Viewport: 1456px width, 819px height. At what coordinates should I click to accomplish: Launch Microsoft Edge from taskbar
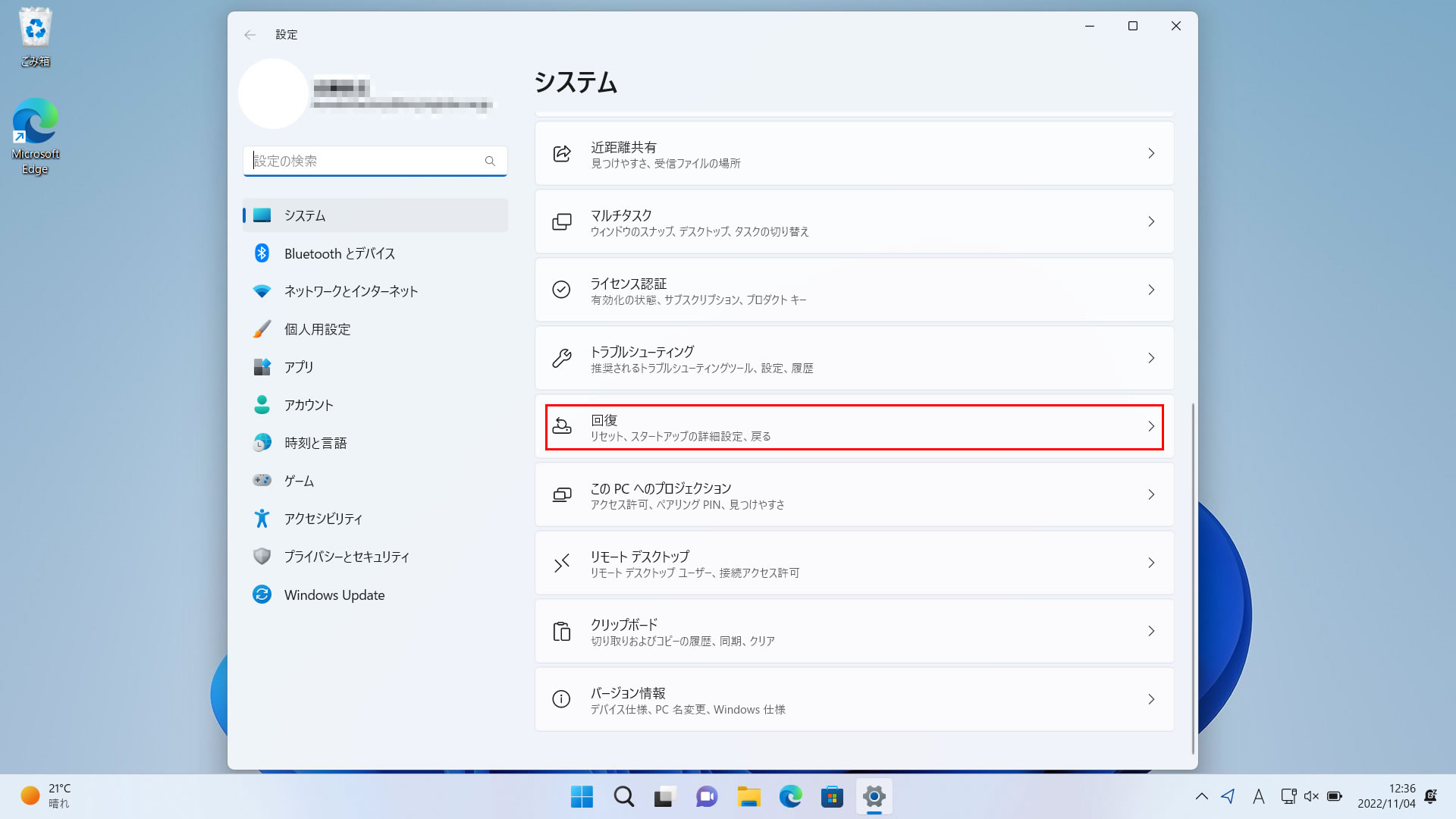(x=790, y=797)
